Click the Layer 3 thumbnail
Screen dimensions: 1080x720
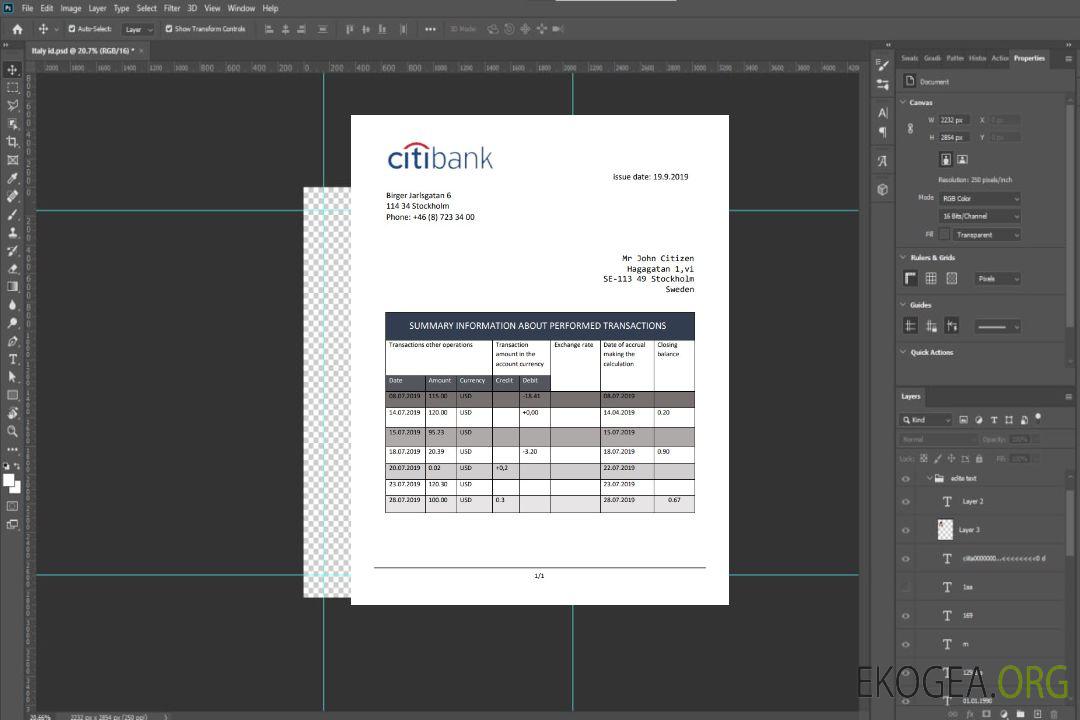[x=945, y=530]
